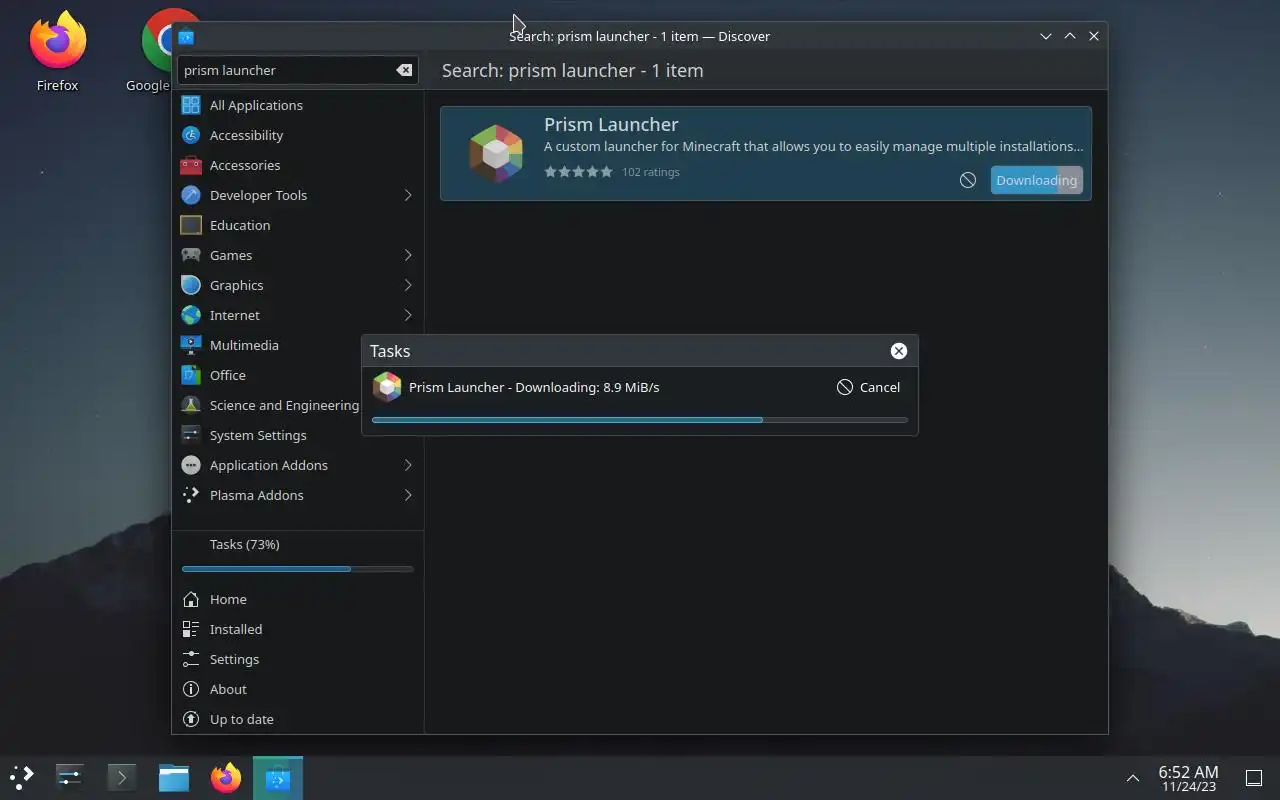Open the file manager from the taskbar

(174, 777)
